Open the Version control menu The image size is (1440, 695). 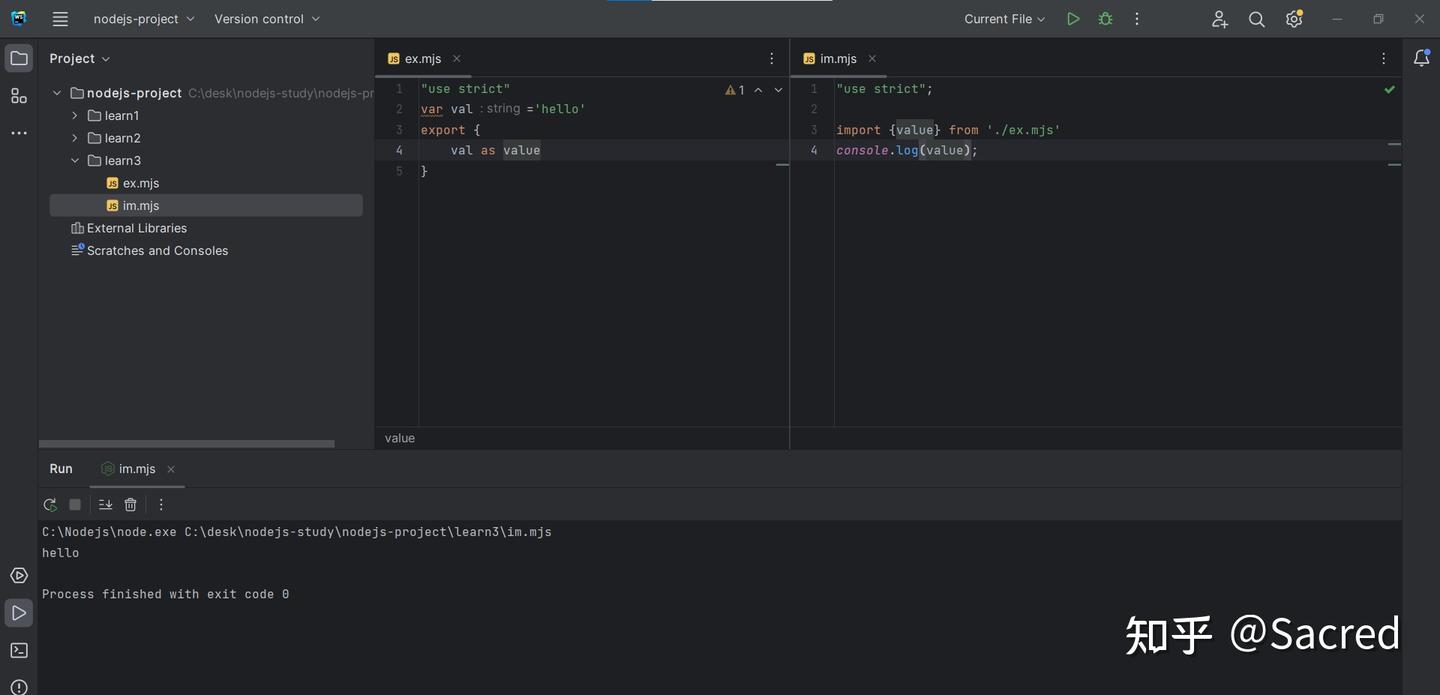(x=267, y=19)
